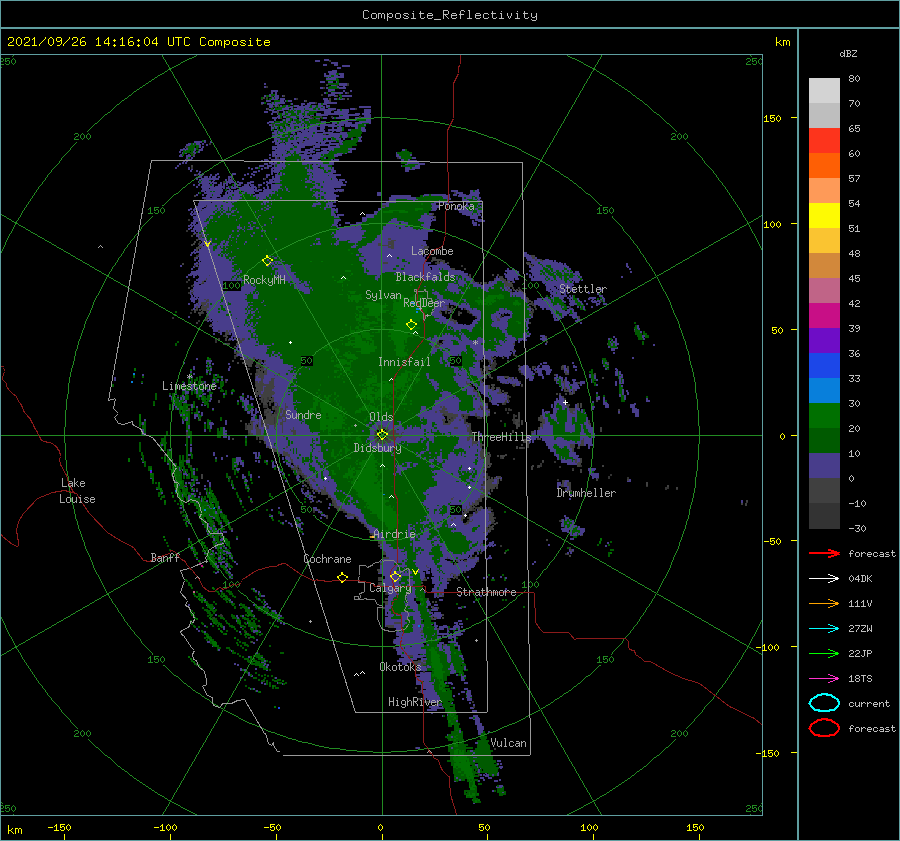Click the magenta 18TS arrow icon
Screen dimensions: 900x841
(x=824, y=679)
